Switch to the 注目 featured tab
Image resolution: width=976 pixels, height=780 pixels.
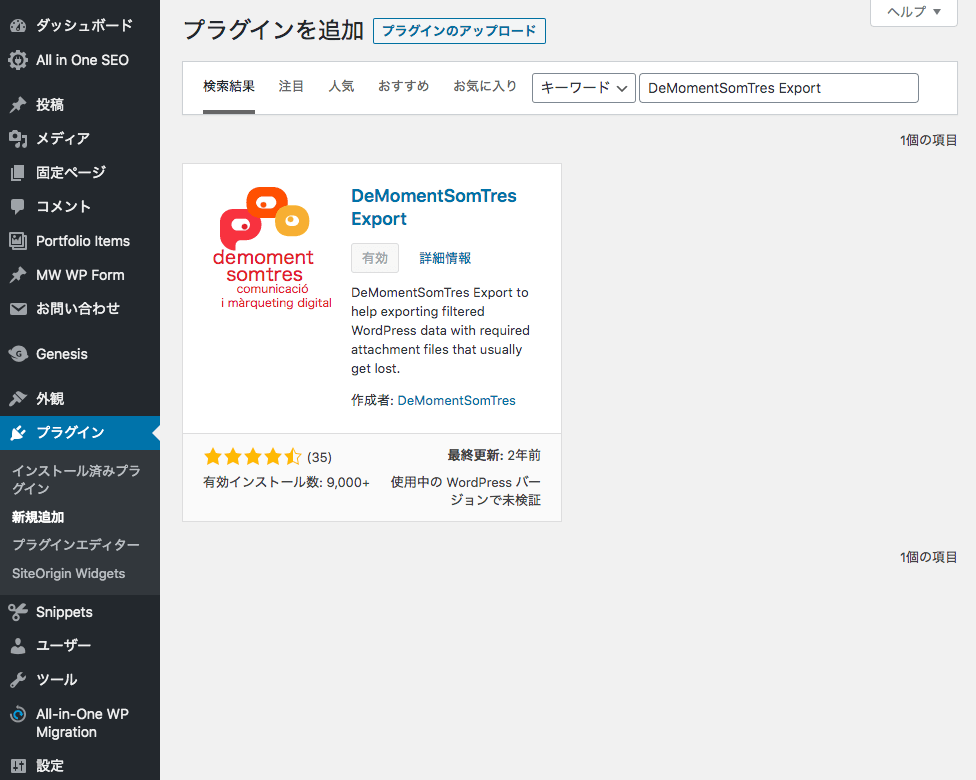click(x=291, y=87)
